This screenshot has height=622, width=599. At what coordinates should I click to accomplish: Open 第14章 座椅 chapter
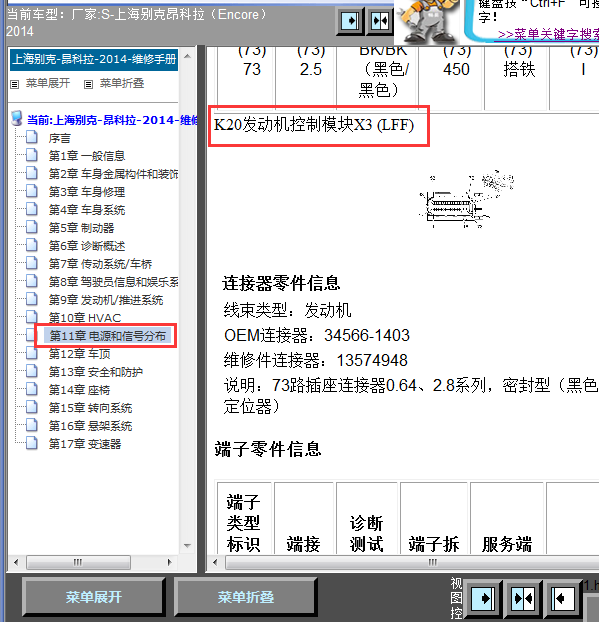point(79,390)
